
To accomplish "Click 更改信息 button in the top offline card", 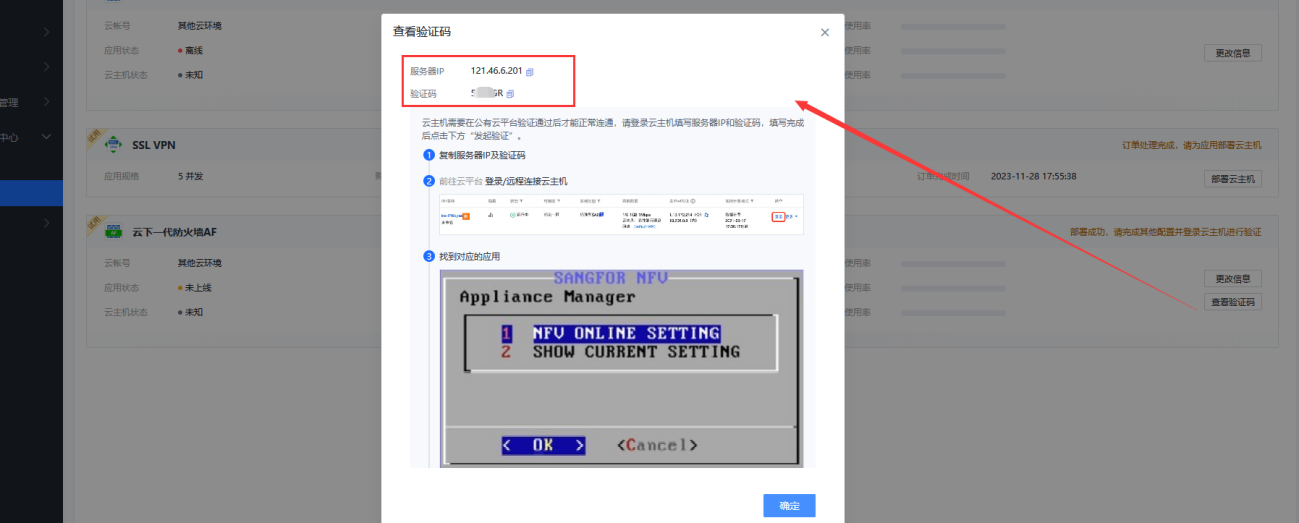I will coord(1233,53).
